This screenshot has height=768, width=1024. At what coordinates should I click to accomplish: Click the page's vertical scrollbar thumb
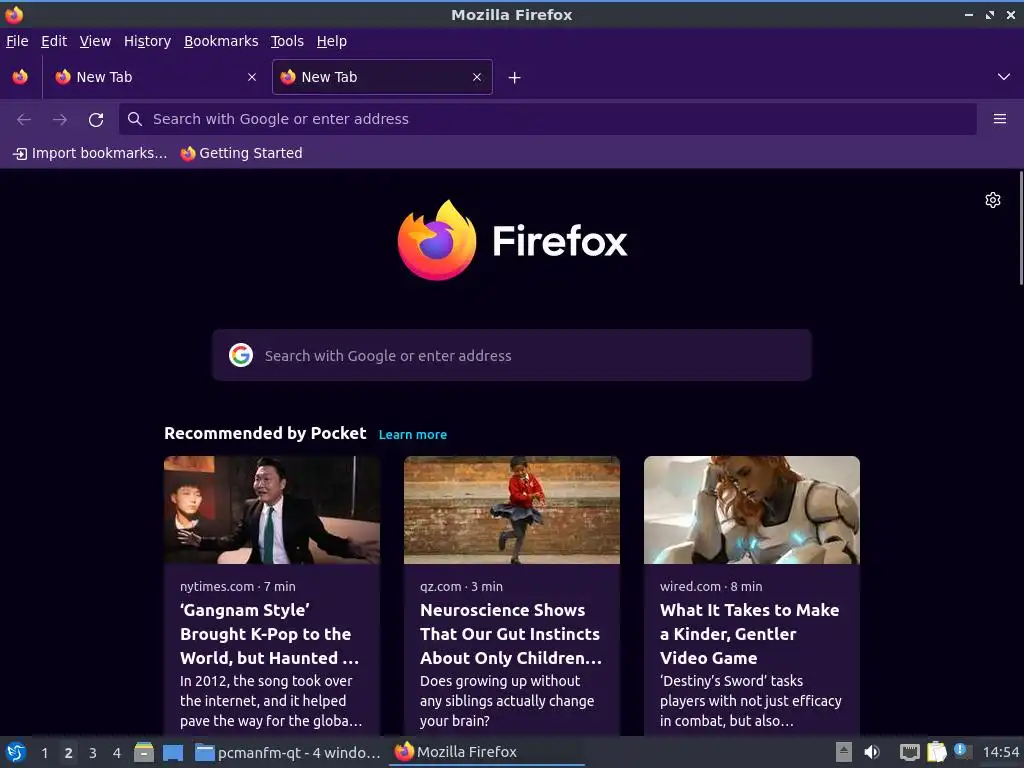click(x=1021, y=228)
